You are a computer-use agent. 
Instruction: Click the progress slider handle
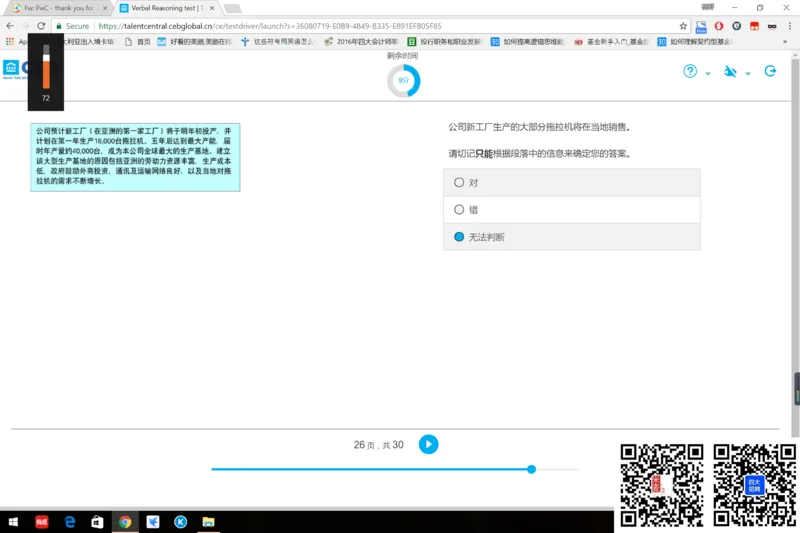(531, 469)
